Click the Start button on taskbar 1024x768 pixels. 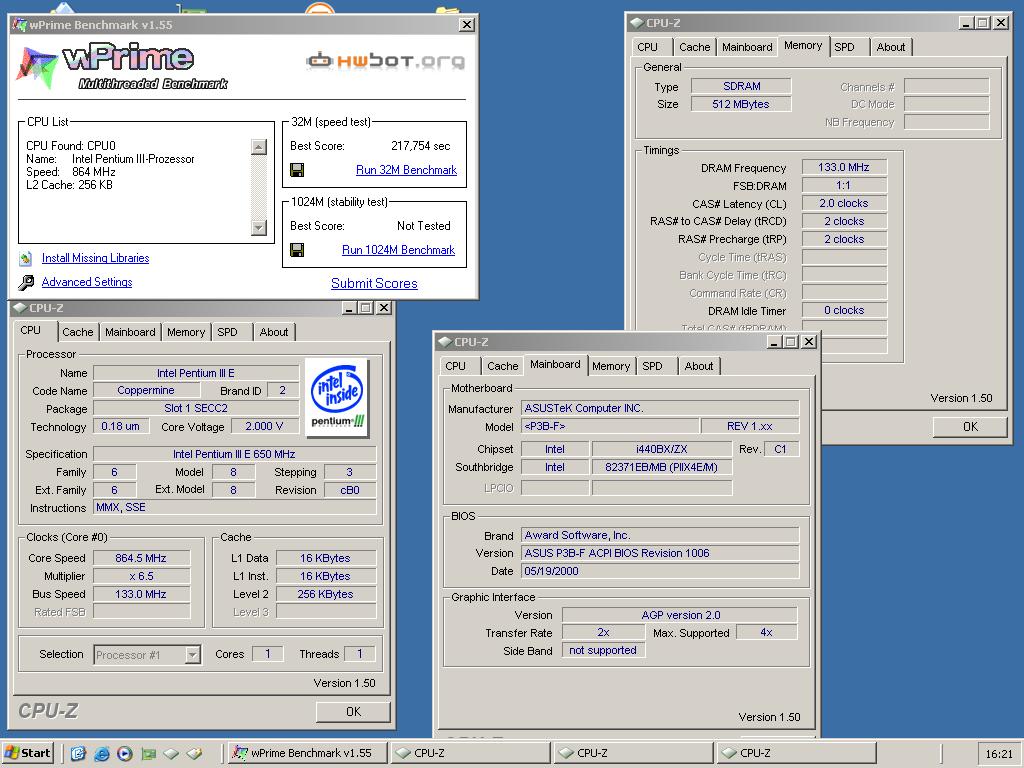click(27, 753)
